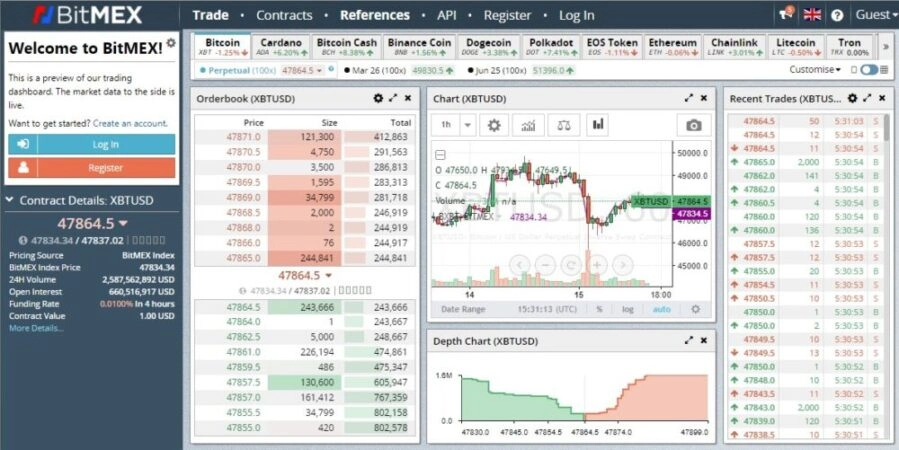The height and width of the screenshot is (450, 899).
Task: Open the More Details... link
Action: click(x=36, y=328)
